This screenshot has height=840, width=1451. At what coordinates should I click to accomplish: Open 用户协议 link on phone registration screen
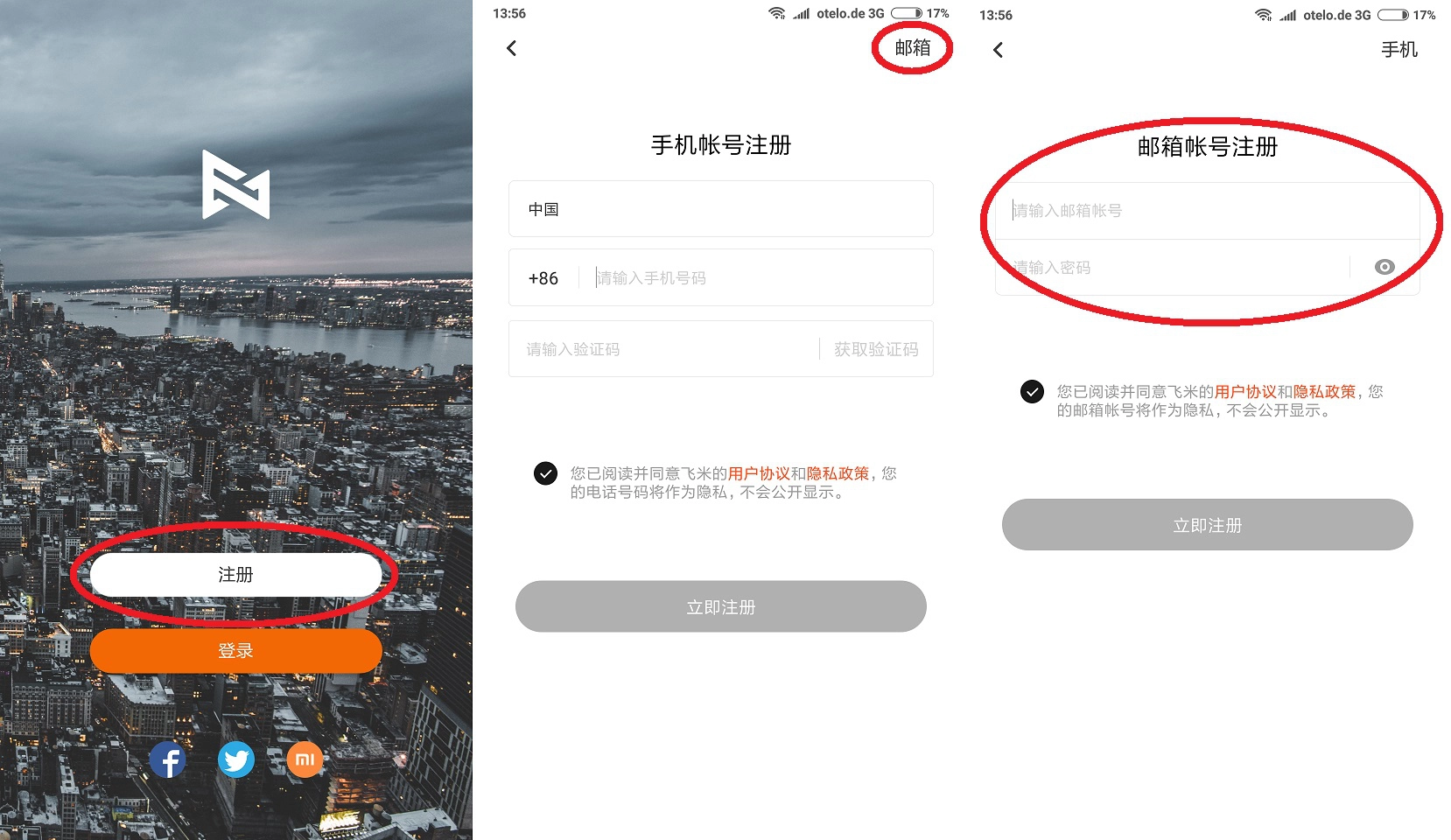click(x=759, y=473)
